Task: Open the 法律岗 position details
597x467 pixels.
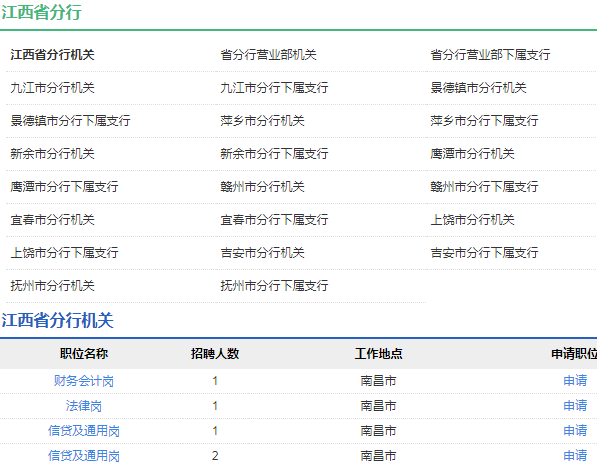Action: tap(84, 406)
